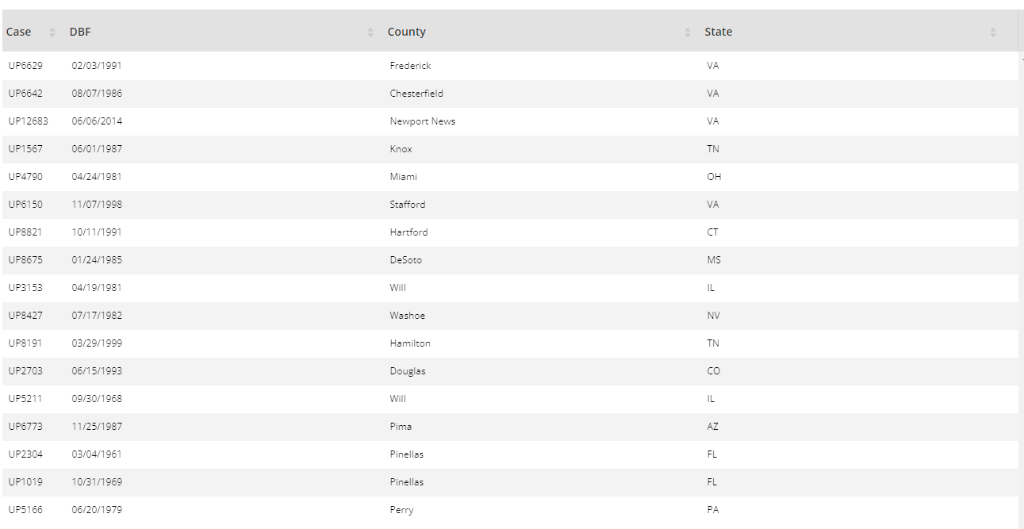Screen dimensions: 1024x529
Task: Click the Newport News county cell
Action: click(422, 121)
